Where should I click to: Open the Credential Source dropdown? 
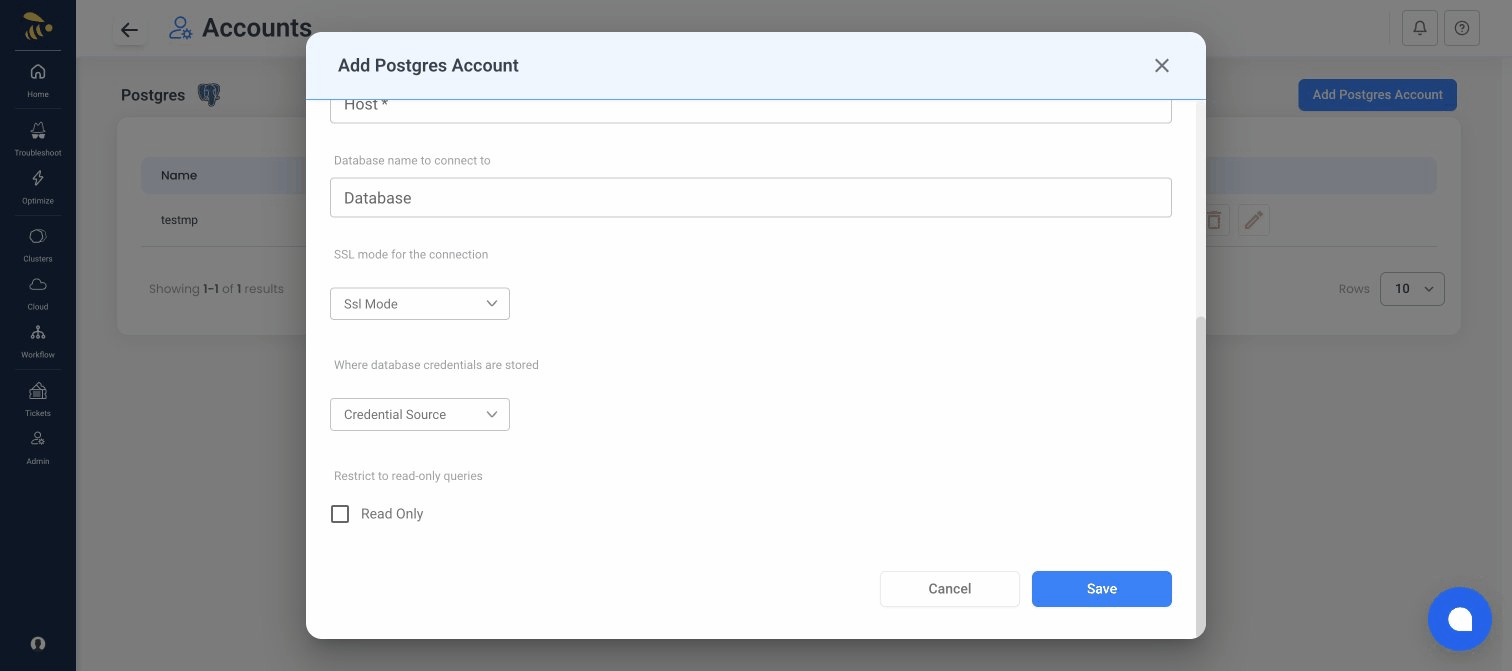[x=419, y=414]
